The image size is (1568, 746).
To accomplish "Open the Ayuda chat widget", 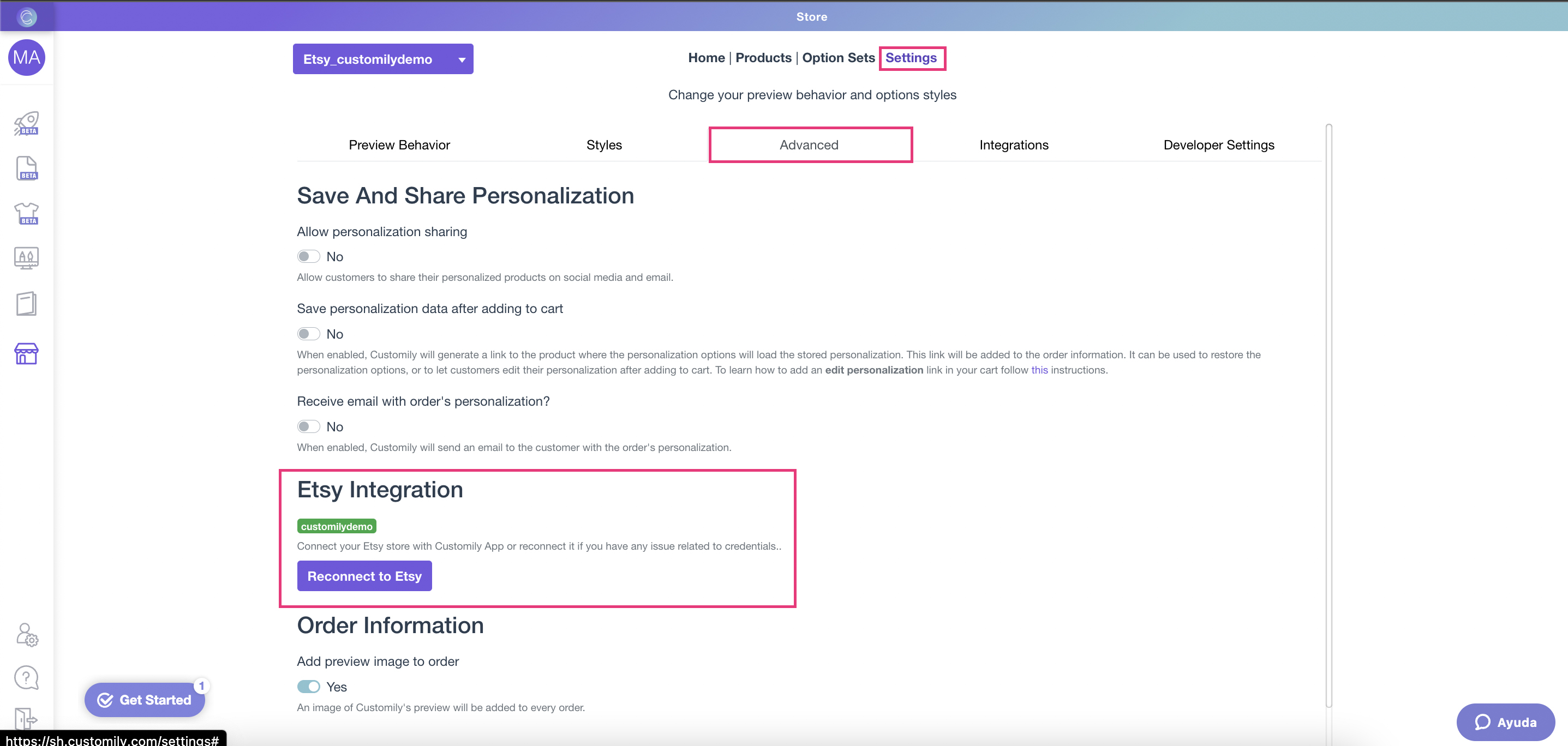I will [x=1505, y=722].
